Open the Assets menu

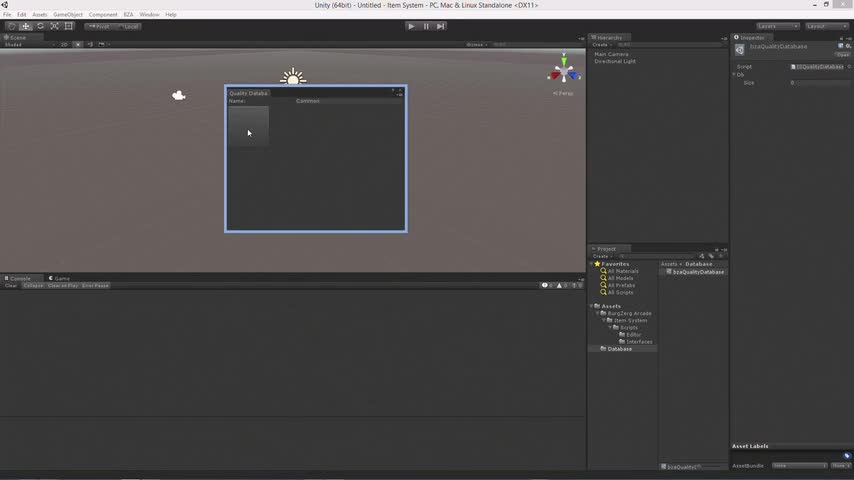click(40, 15)
